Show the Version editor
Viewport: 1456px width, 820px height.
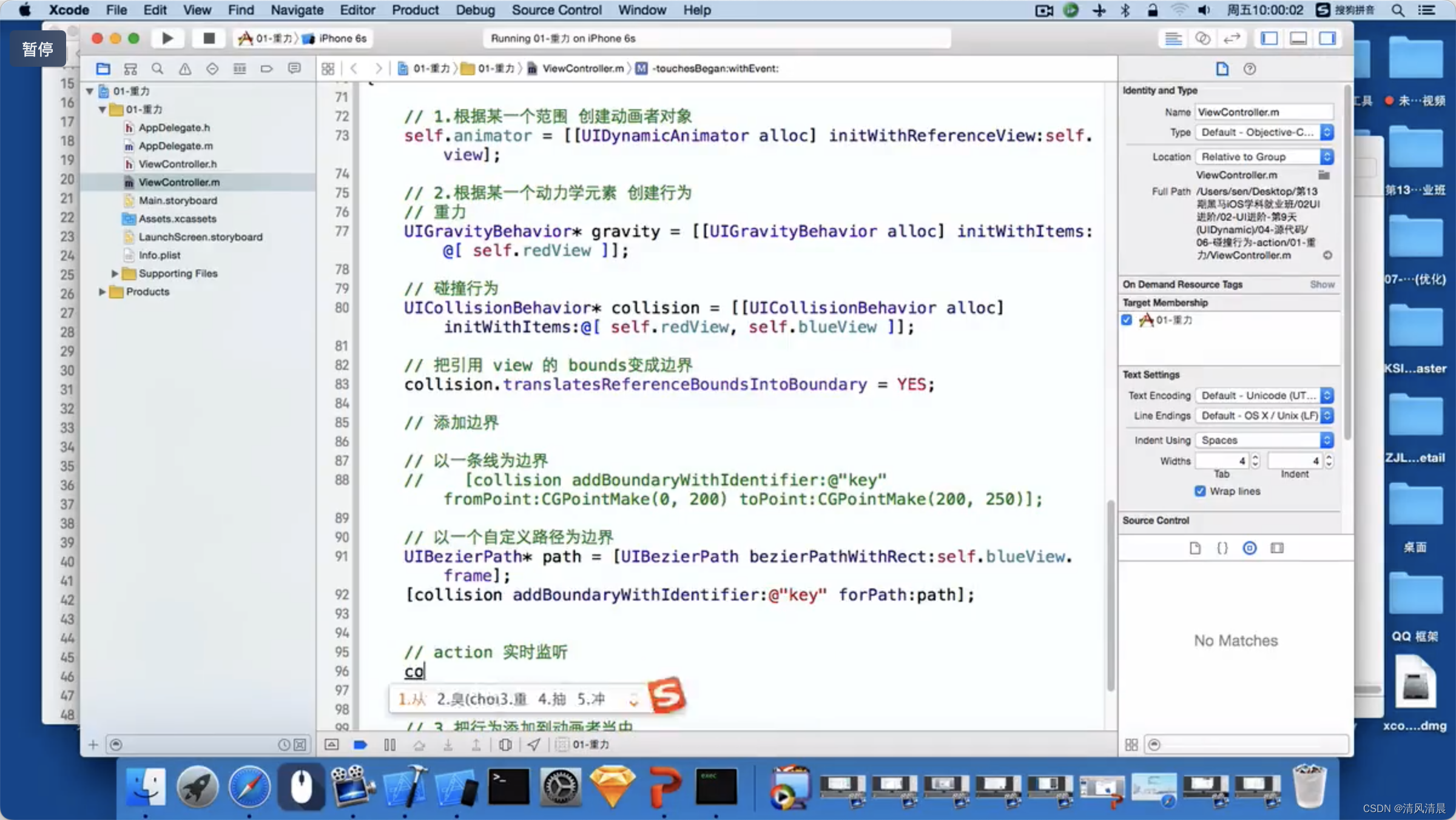click(1232, 38)
